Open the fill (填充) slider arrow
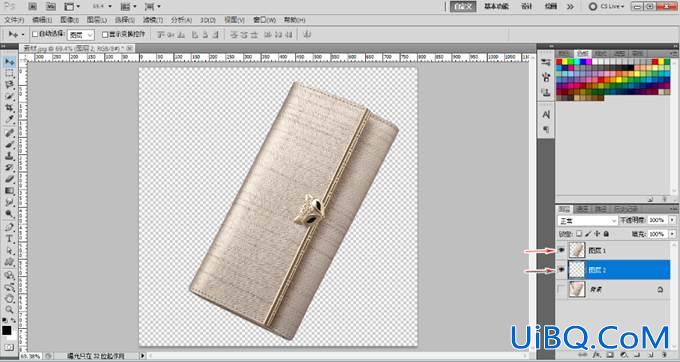The image size is (680, 362). [x=672, y=234]
